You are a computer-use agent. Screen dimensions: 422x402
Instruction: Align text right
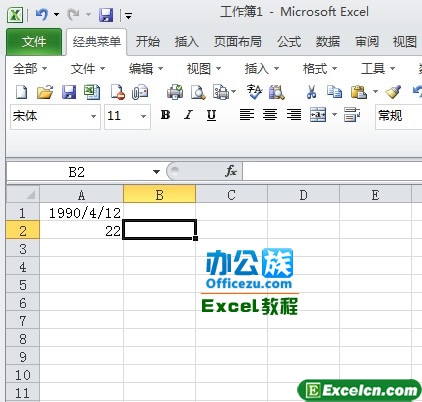point(294,115)
